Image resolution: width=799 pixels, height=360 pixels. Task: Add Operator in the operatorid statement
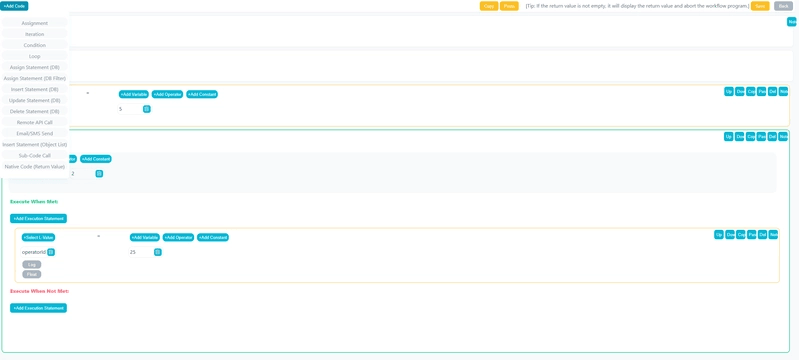[x=178, y=237]
